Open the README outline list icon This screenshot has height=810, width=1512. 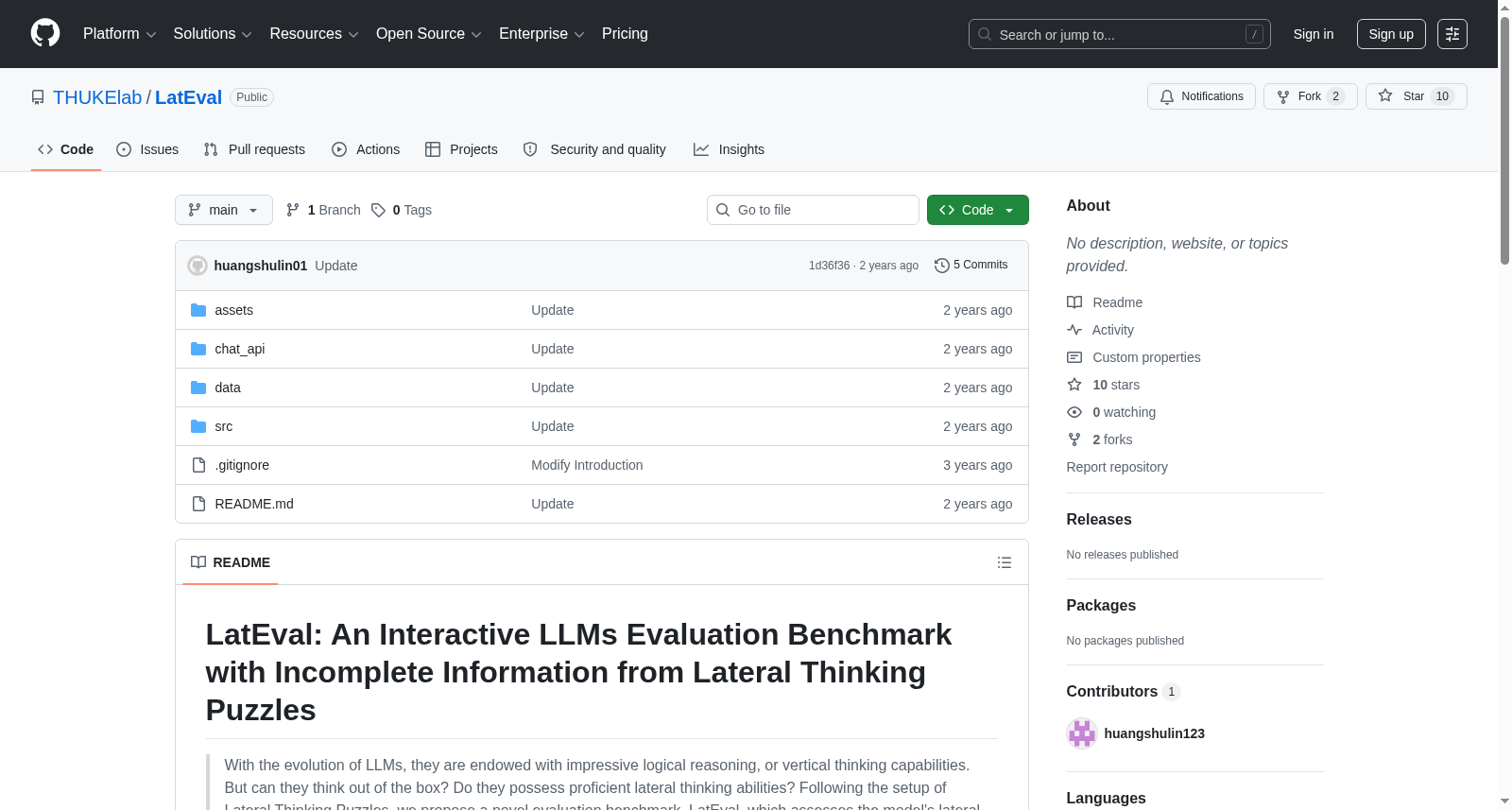1005,562
